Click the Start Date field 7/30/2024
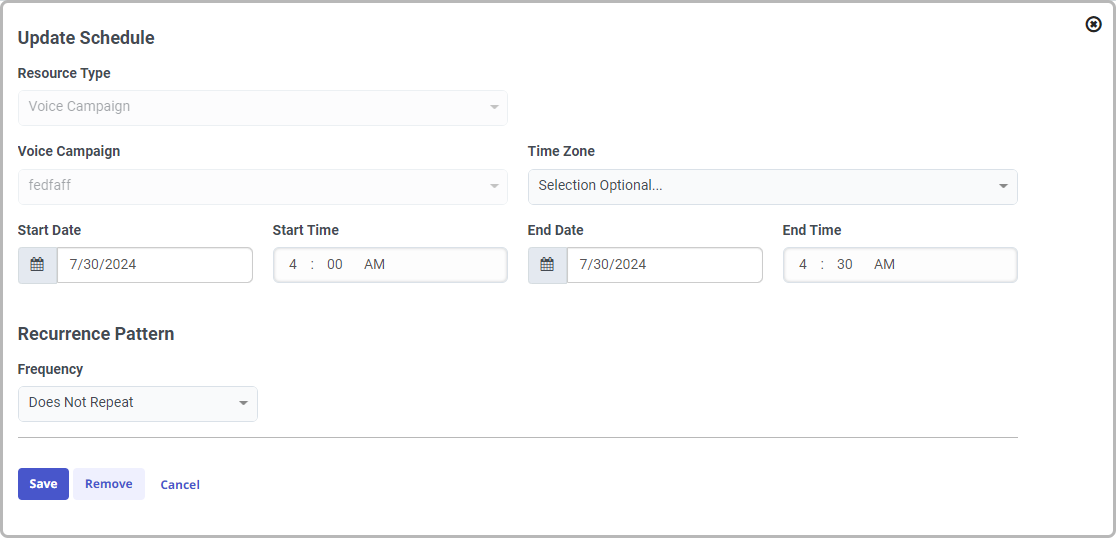Image resolution: width=1116 pixels, height=538 pixels. click(154, 265)
